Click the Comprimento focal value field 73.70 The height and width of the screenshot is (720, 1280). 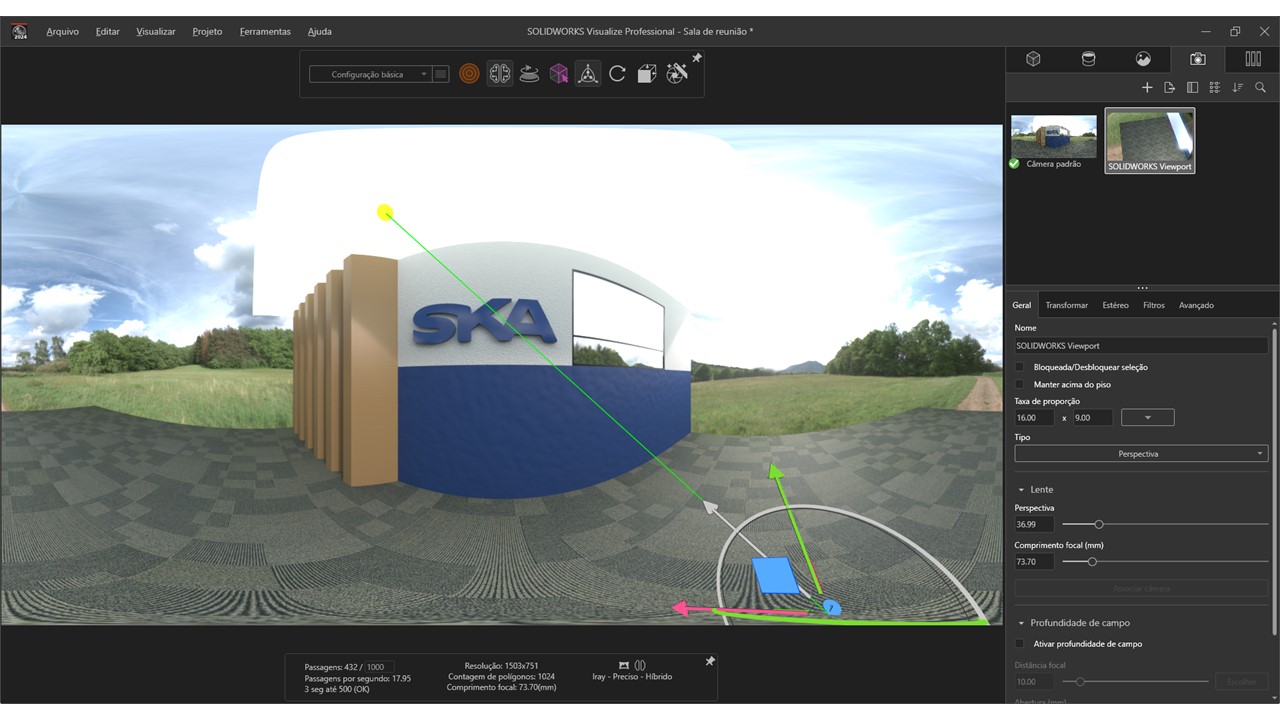click(x=1034, y=562)
